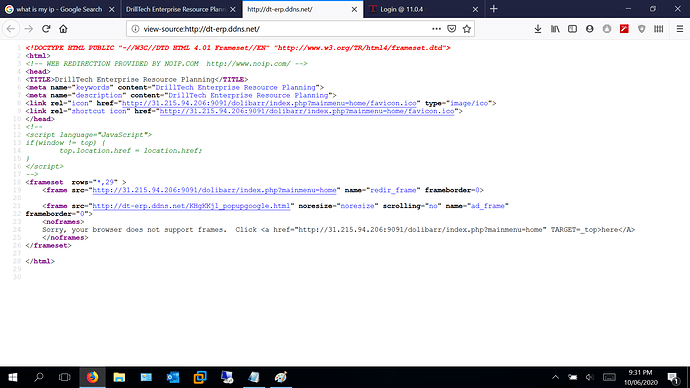Go forward one page
The height and width of the screenshot is (388, 690).
[29, 29]
